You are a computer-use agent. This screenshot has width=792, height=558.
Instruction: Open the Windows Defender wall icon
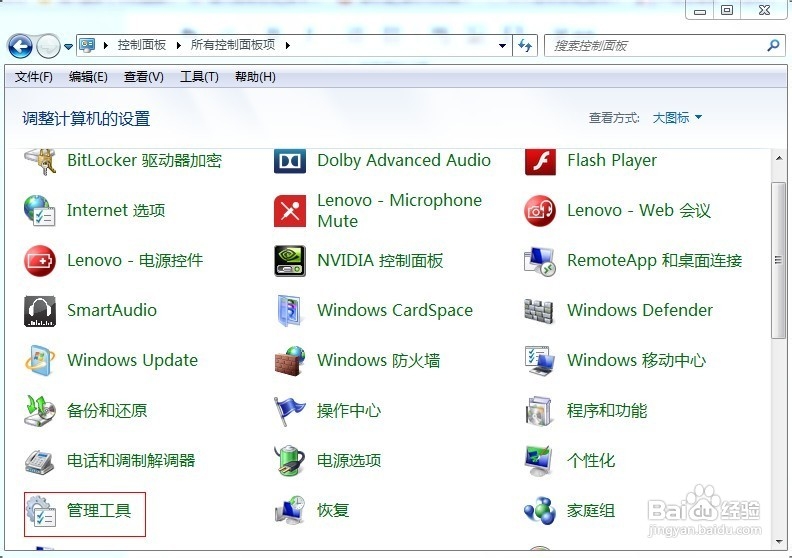(x=539, y=311)
